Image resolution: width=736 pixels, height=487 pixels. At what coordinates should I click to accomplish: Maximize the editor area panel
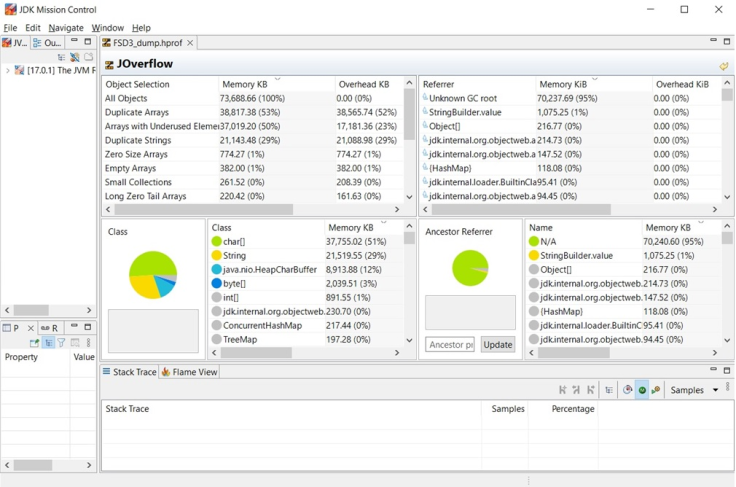(x=727, y=41)
